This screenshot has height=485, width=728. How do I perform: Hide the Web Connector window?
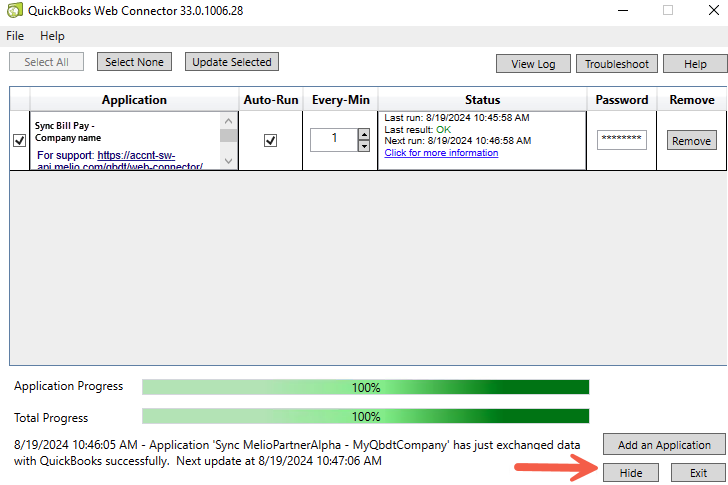click(x=630, y=473)
